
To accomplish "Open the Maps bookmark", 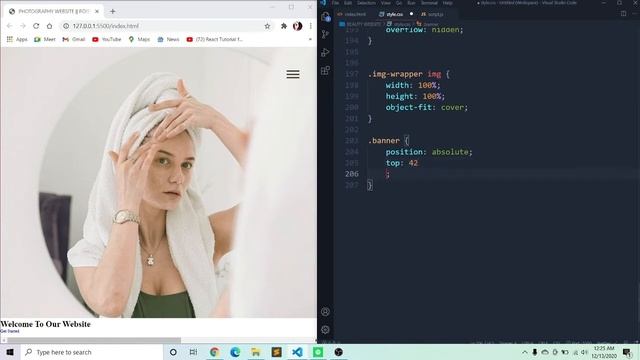I will coord(139,40).
